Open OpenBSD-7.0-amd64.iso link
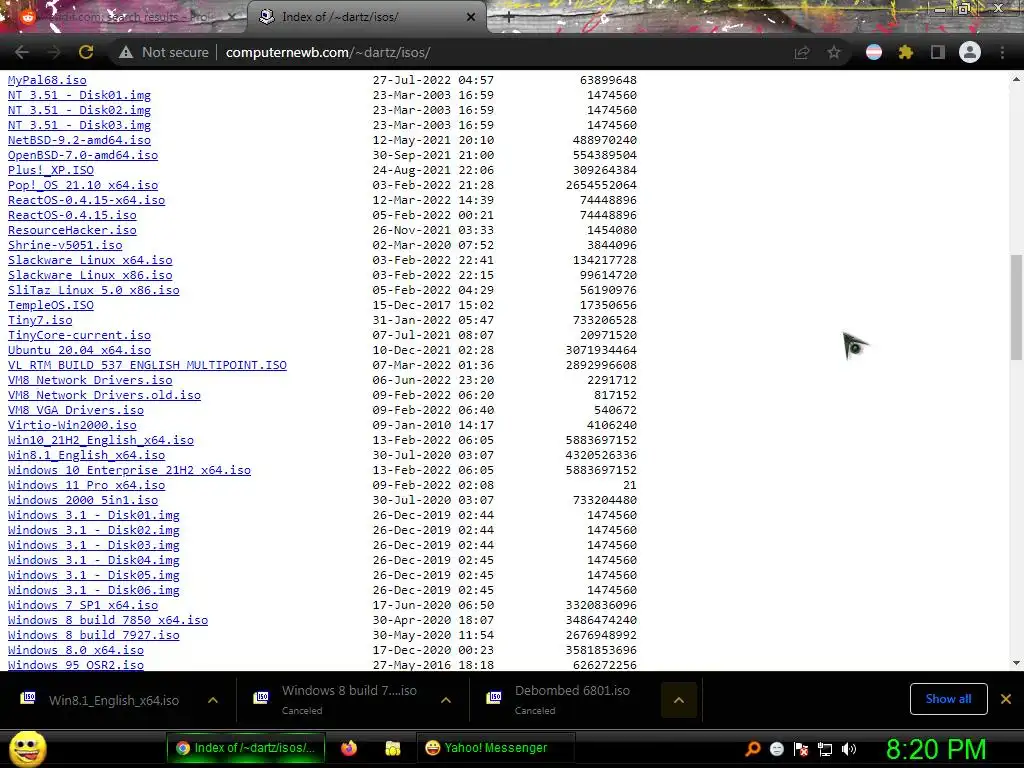 83,155
